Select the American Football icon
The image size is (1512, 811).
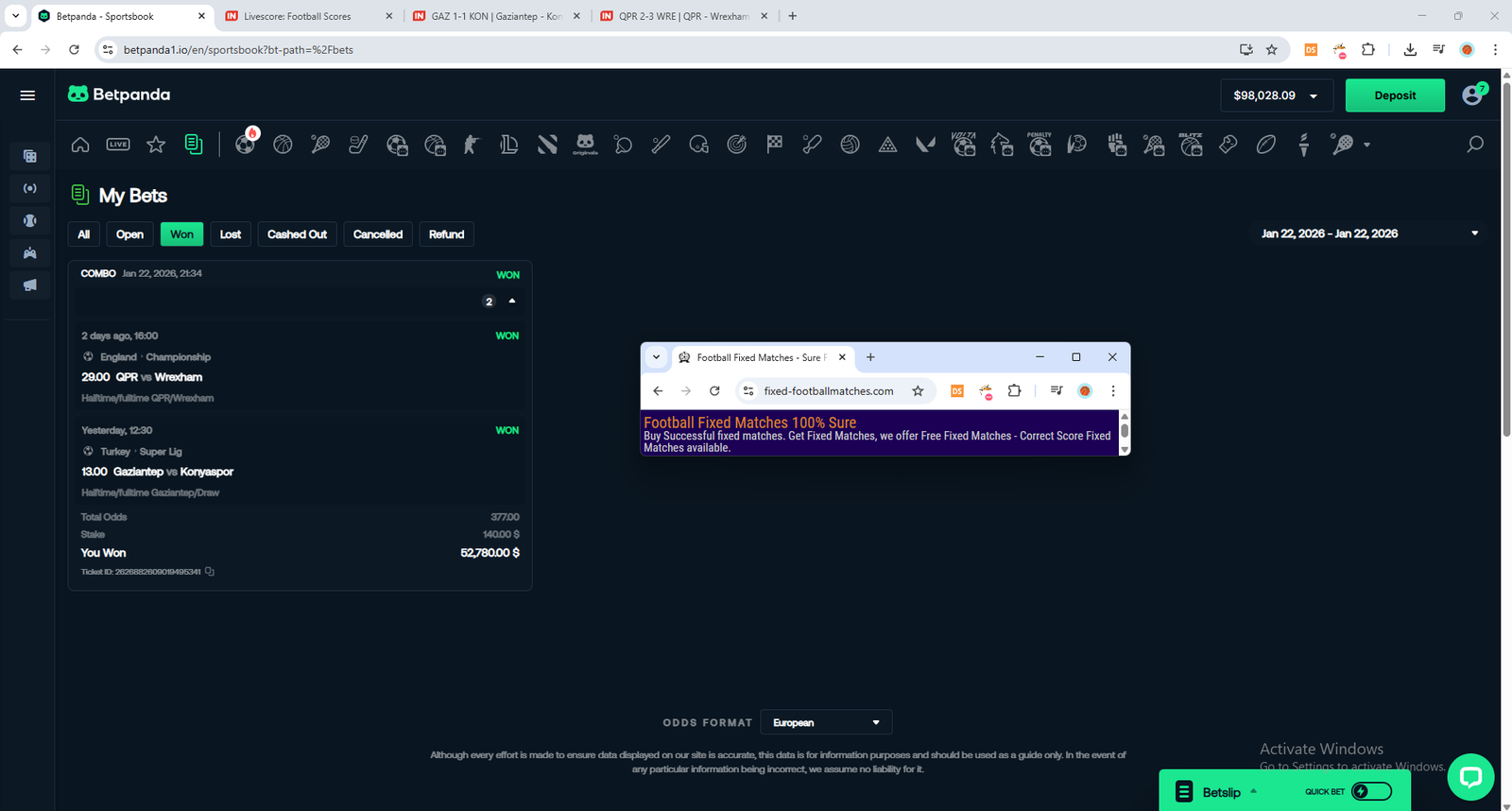[1266, 145]
